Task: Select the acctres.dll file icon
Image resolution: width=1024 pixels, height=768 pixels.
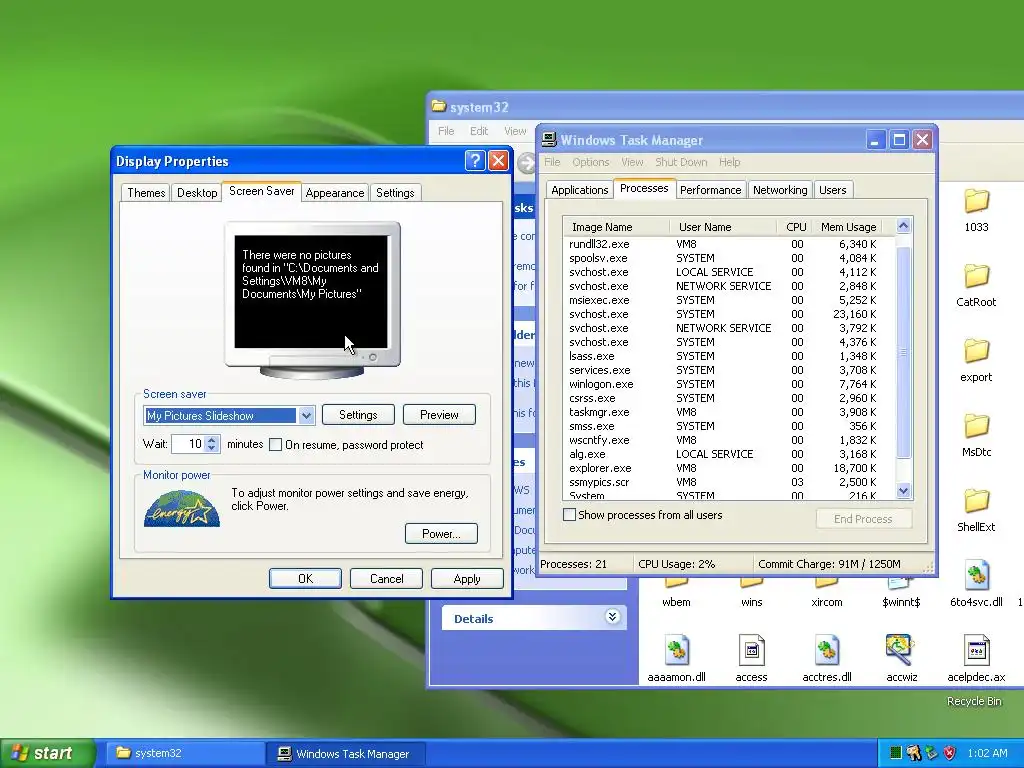Action: (x=826, y=650)
